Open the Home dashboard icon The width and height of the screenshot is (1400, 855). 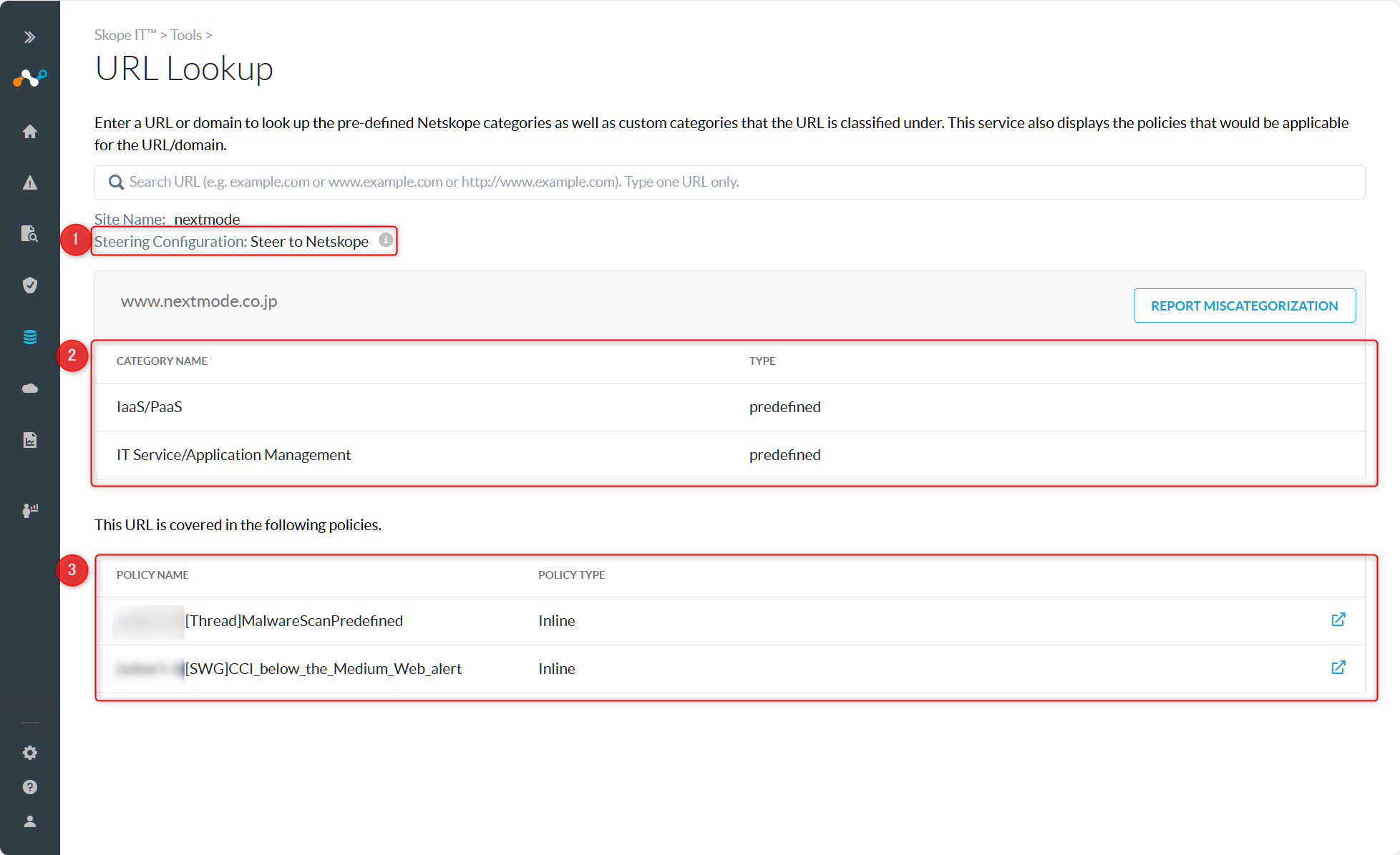[30, 131]
